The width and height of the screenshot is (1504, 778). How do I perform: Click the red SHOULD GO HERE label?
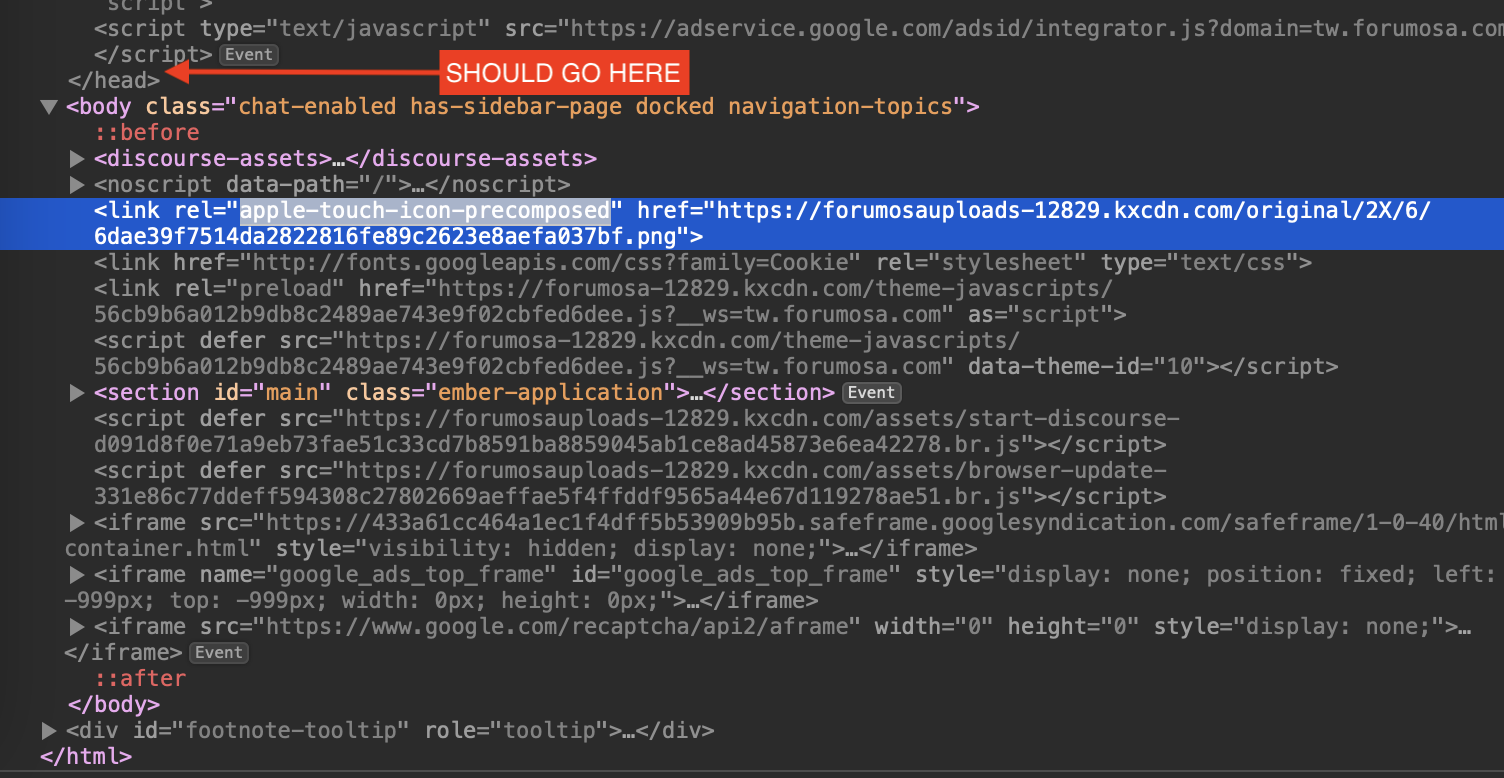tap(563, 73)
